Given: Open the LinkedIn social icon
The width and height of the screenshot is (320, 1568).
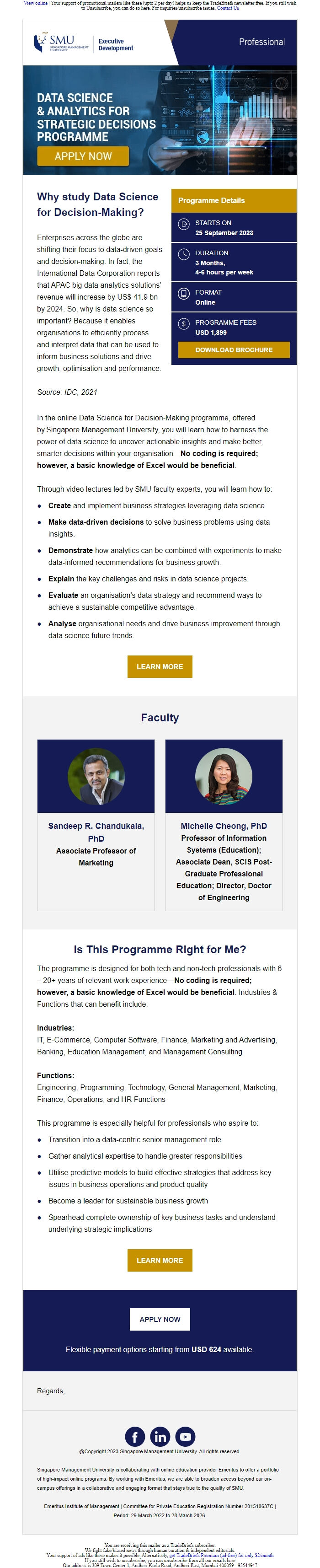Looking at the screenshot, I should click(160, 1436).
